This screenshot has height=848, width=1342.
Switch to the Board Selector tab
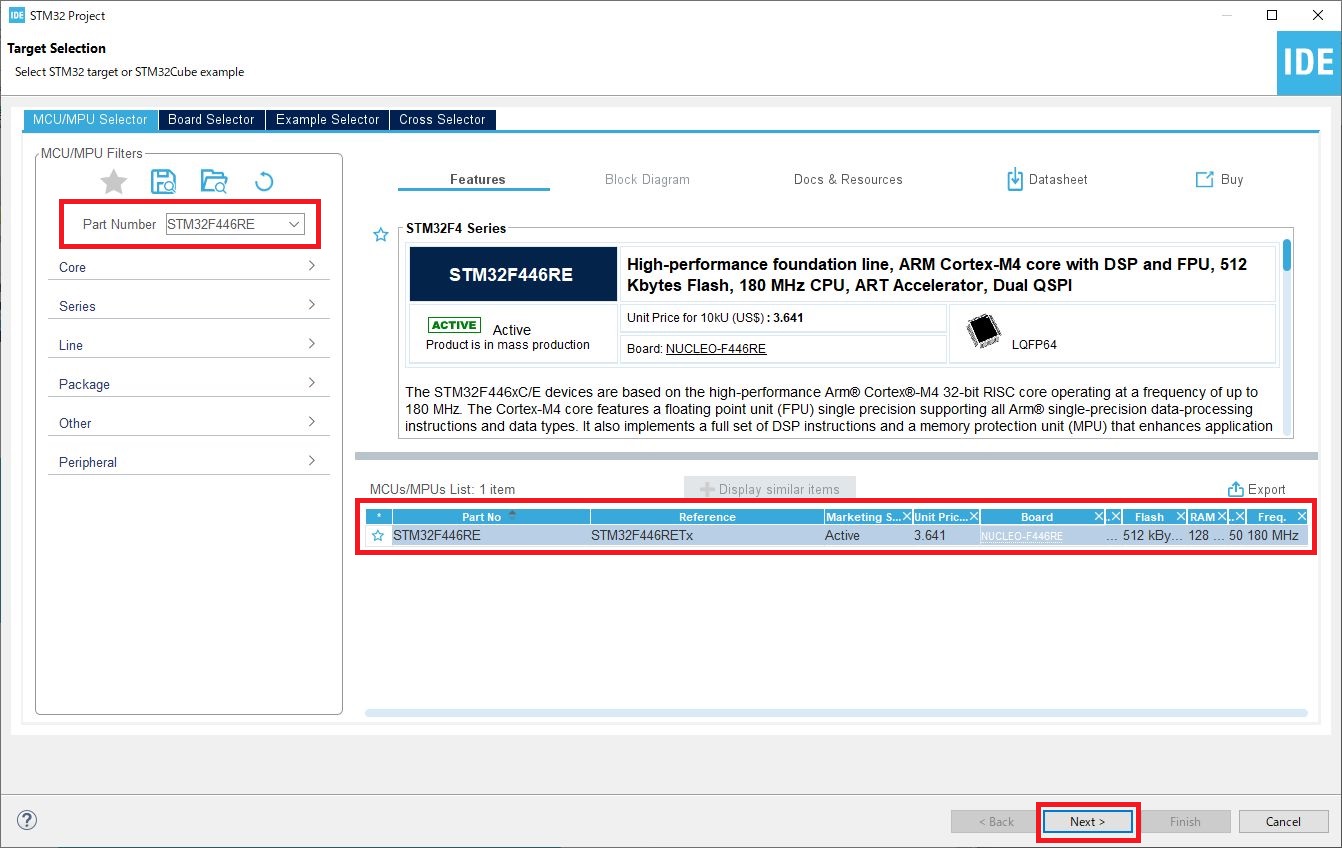pyautogui.click(x=211, y=119)
